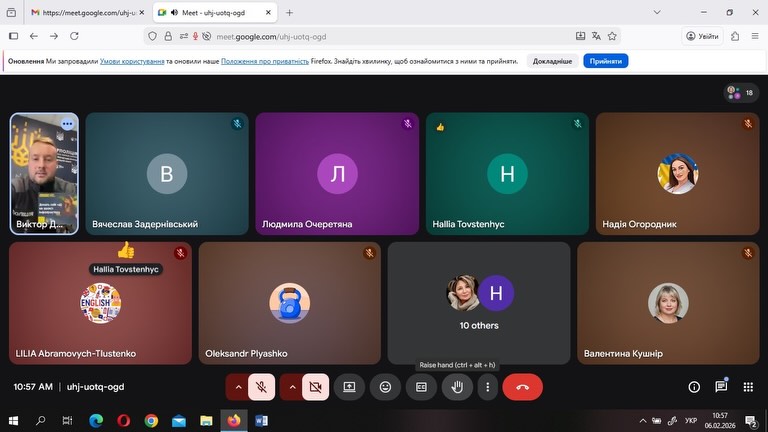Viewport: 768px width, 432px height.
Task: Click the Raise hand button
Action: [x=457, y=386]
